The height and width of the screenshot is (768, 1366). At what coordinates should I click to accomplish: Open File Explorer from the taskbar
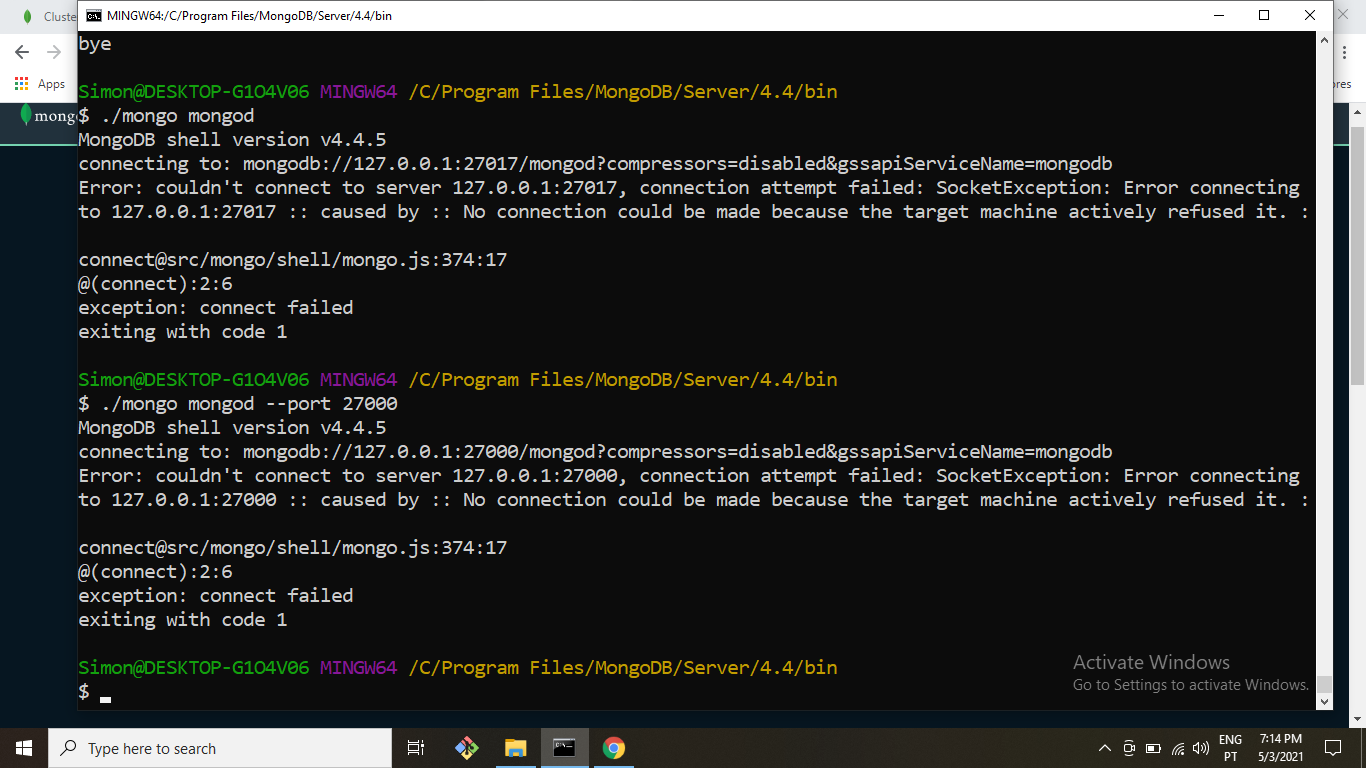[x=515, y=748]
